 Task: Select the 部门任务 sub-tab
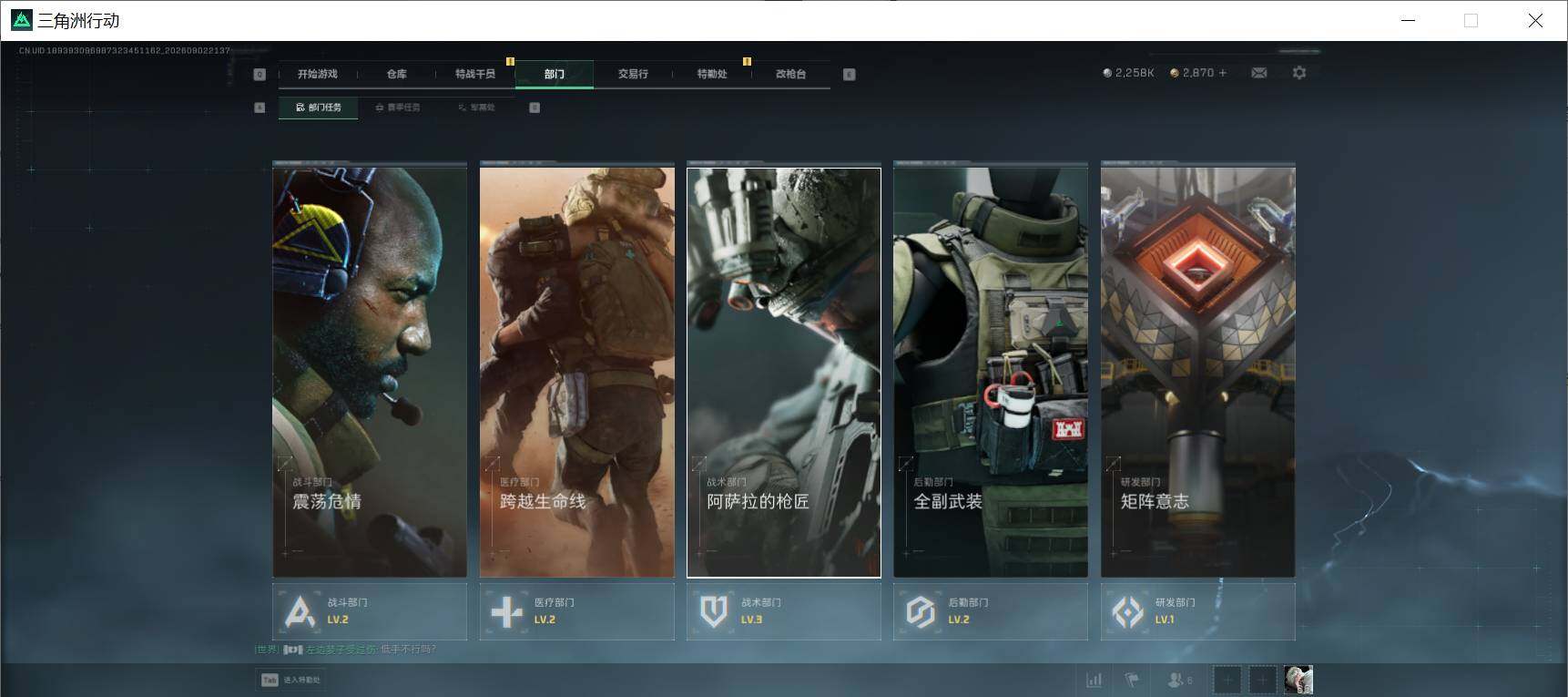(x=319, y=108)
